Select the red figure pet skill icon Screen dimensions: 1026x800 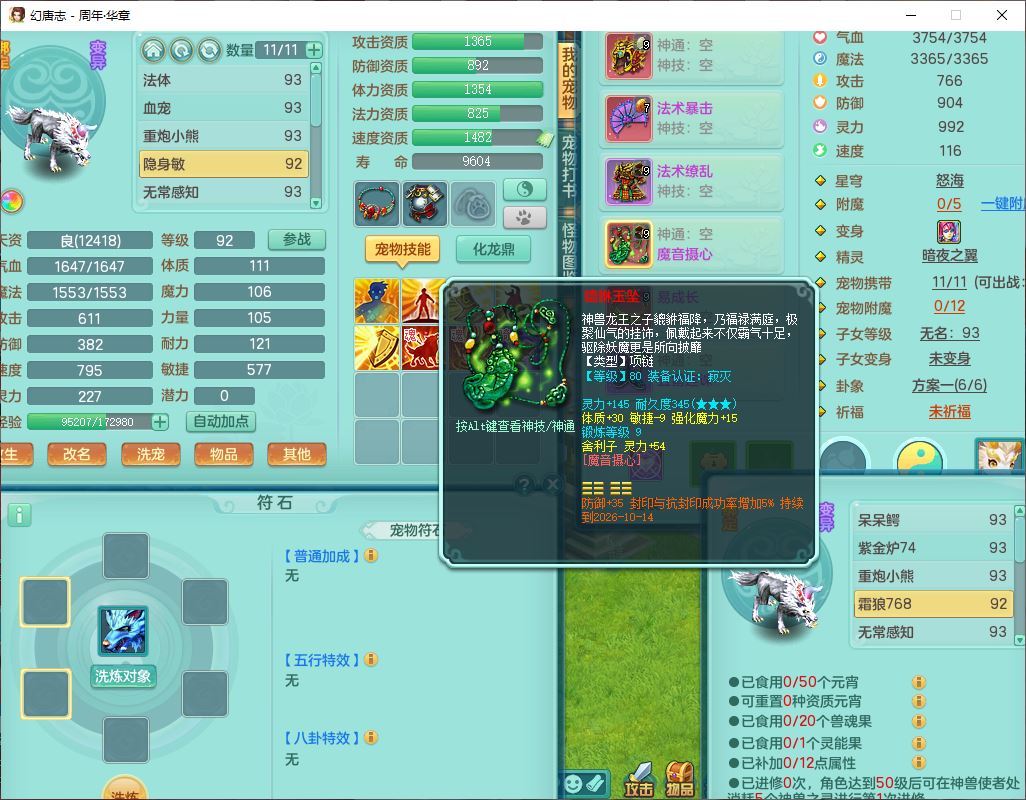(421, 301)
